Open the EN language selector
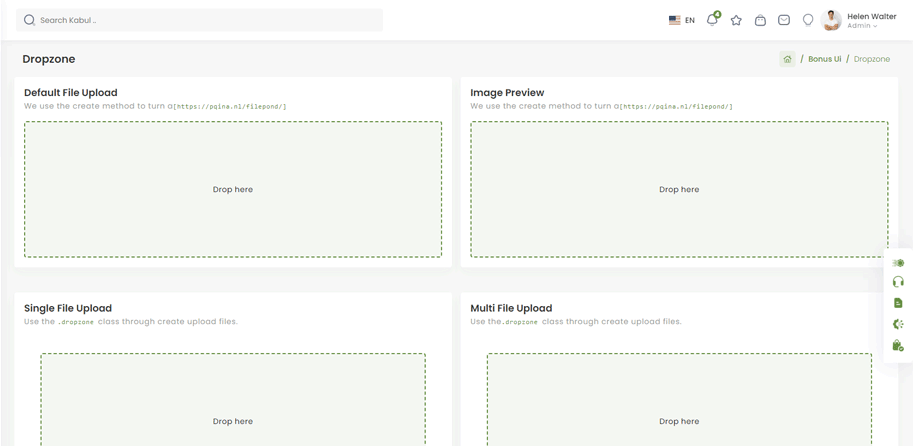913x446 pixels. tap(682, 20)
